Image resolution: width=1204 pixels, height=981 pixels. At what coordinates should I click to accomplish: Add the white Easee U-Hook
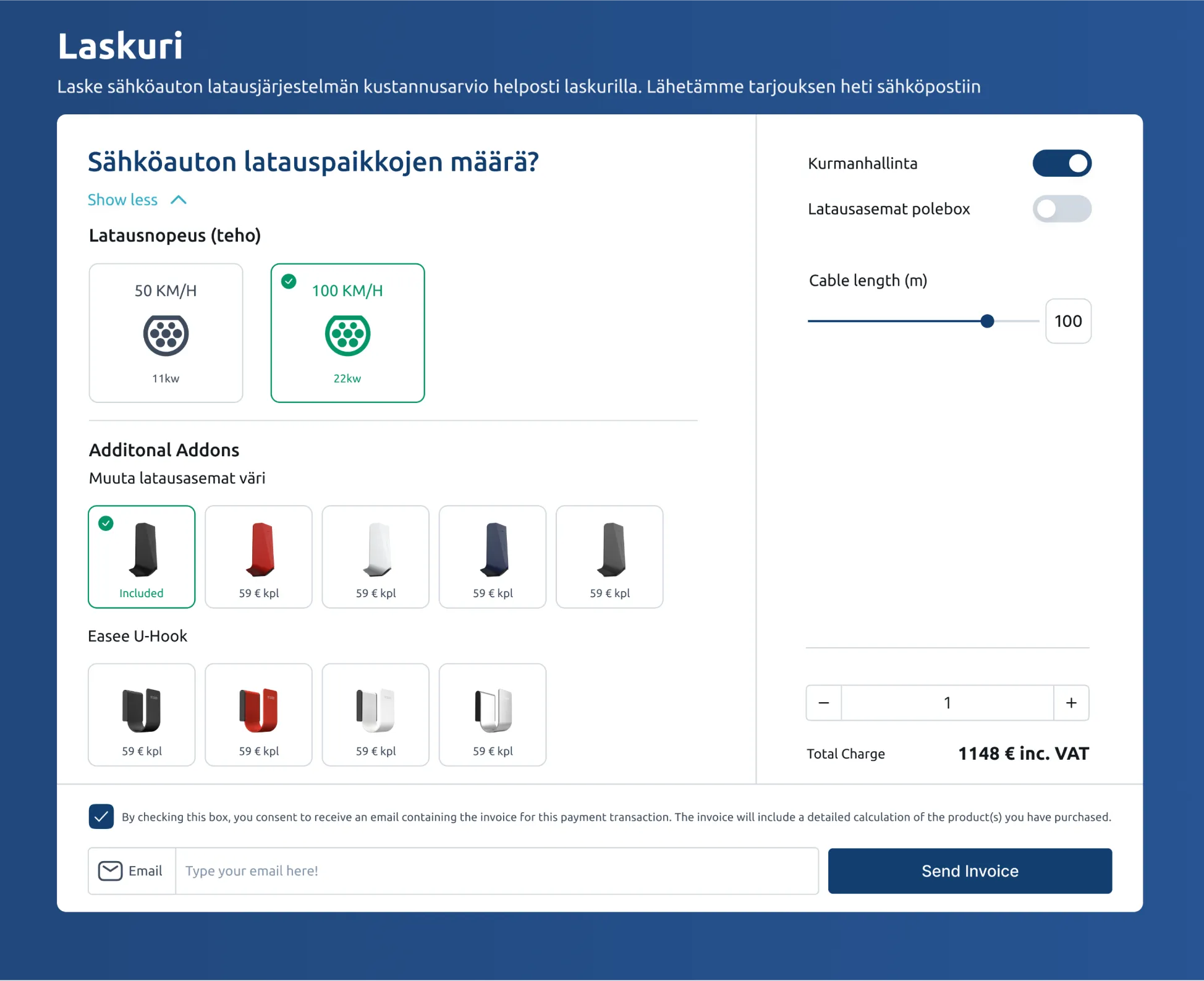coord(375,715)
